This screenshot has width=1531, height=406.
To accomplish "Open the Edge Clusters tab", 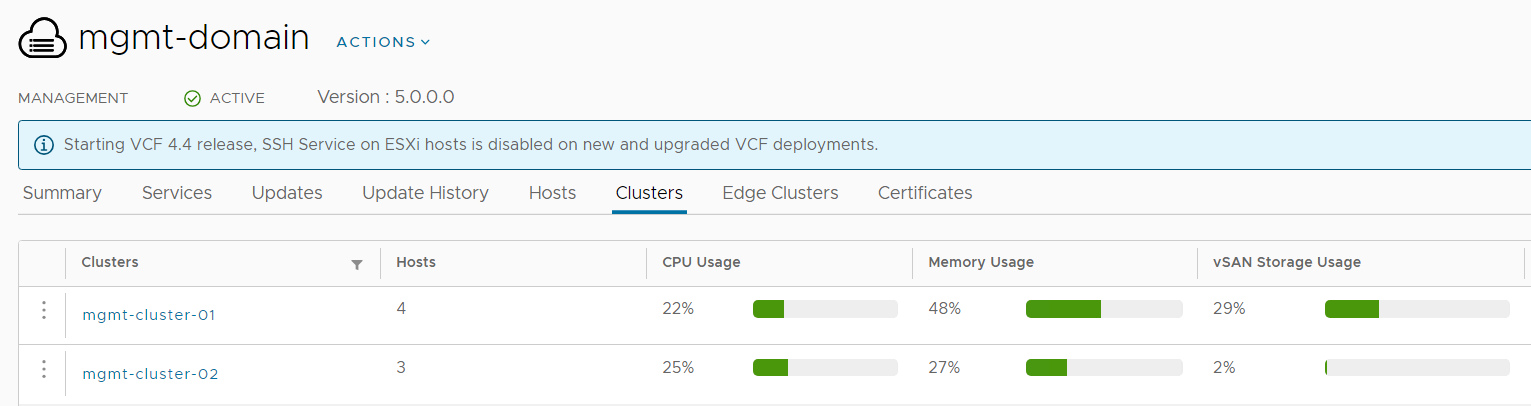I will [x=780, y=193].
